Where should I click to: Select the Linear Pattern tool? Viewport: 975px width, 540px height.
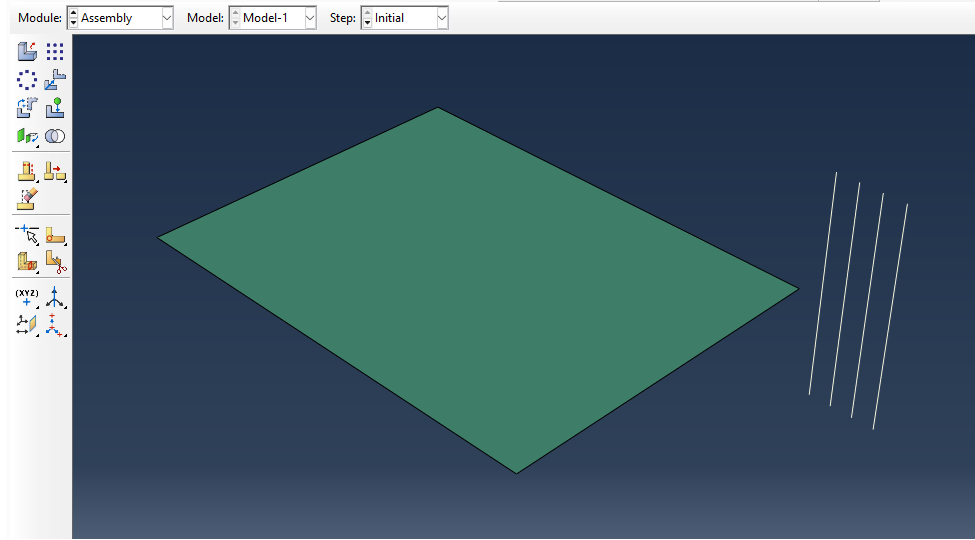click(55, 52)
